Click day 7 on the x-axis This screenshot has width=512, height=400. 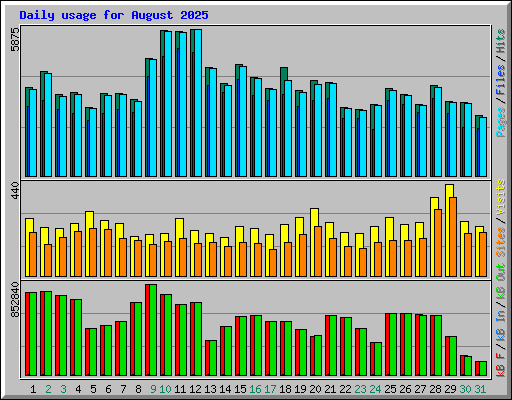point(123,389)
